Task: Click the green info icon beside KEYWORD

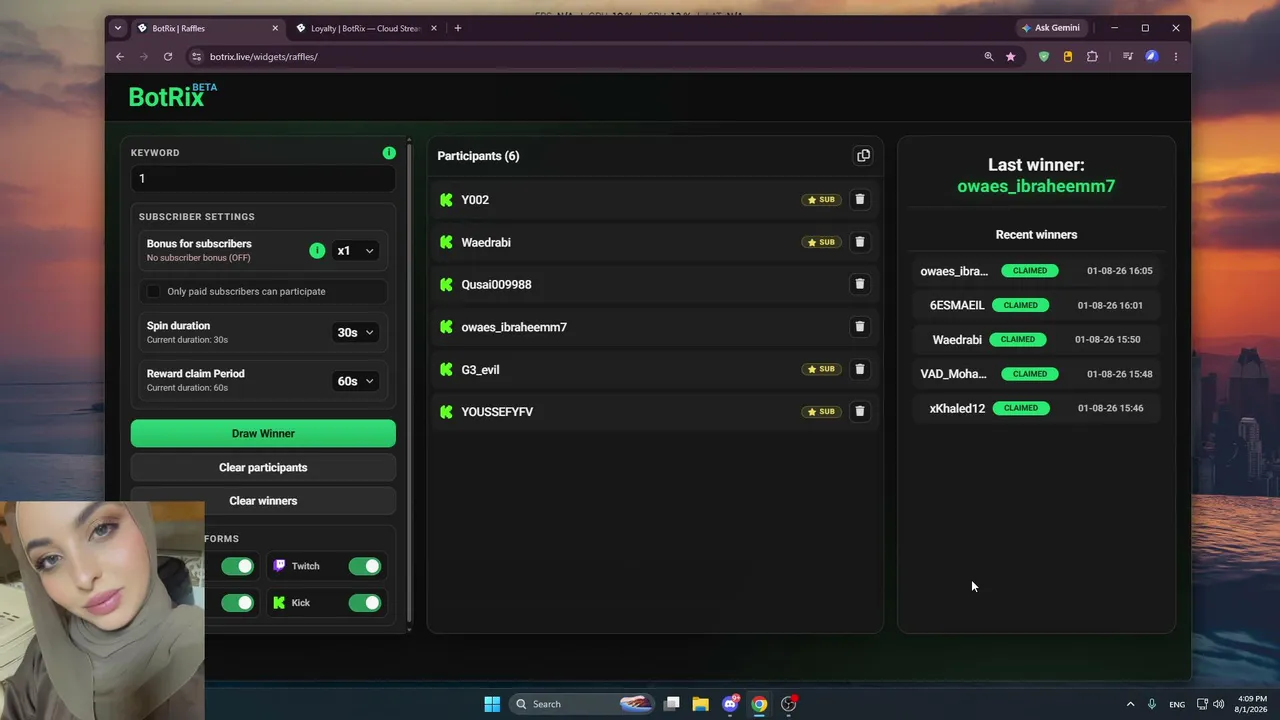Action: click(389, 153)
